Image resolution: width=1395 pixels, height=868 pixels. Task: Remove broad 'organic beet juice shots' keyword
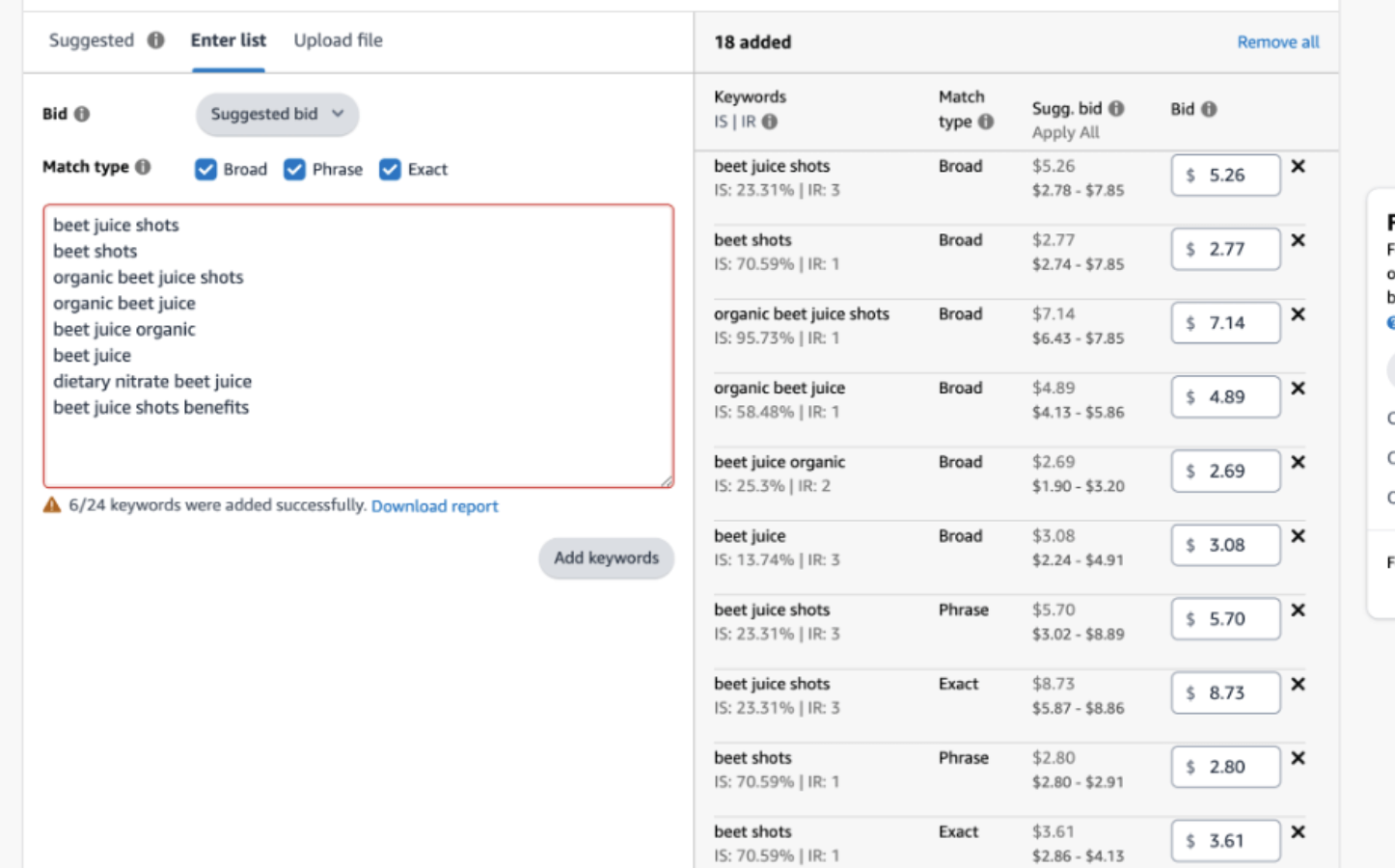coord(1298,314)
